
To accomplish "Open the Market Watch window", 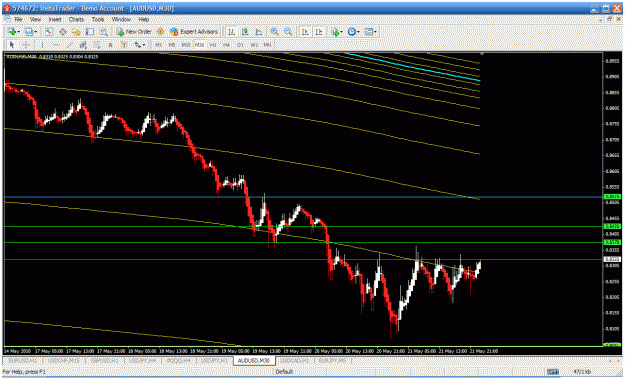I will pyautogui.click(x=49, y=32).
